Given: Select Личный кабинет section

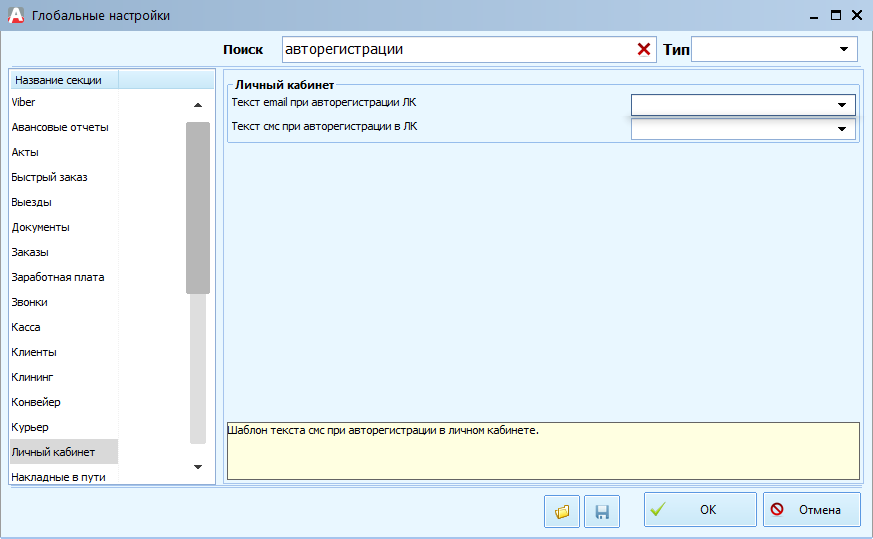Looking at the screenshot, I should (64, 452).
